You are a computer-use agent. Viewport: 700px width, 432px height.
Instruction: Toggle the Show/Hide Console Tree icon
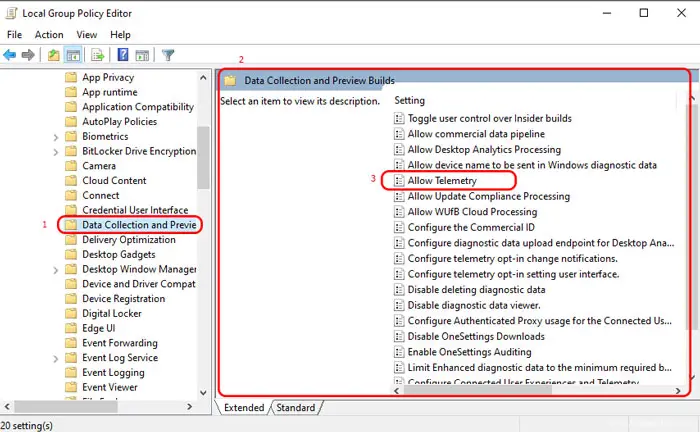[73, 55]
